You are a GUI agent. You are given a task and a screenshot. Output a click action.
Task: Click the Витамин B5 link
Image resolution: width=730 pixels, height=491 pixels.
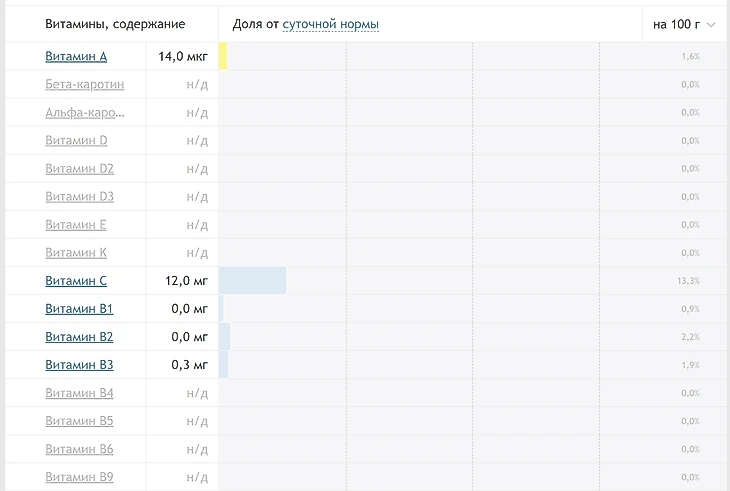(x=79, y=421)
